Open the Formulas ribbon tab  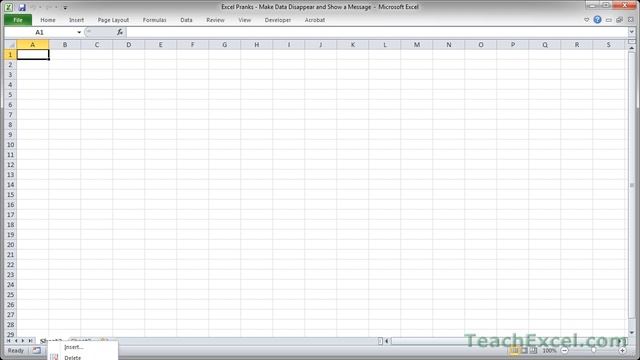[154, 20]
